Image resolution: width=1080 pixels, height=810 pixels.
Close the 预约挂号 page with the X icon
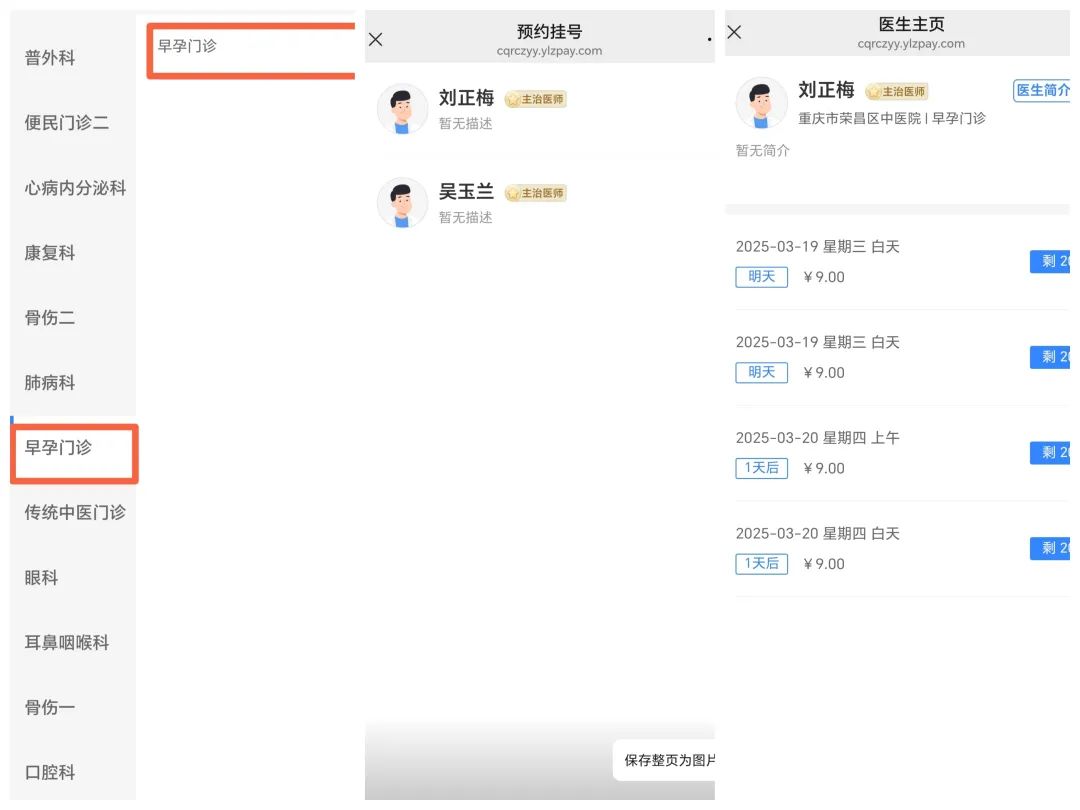click(376, 40)
